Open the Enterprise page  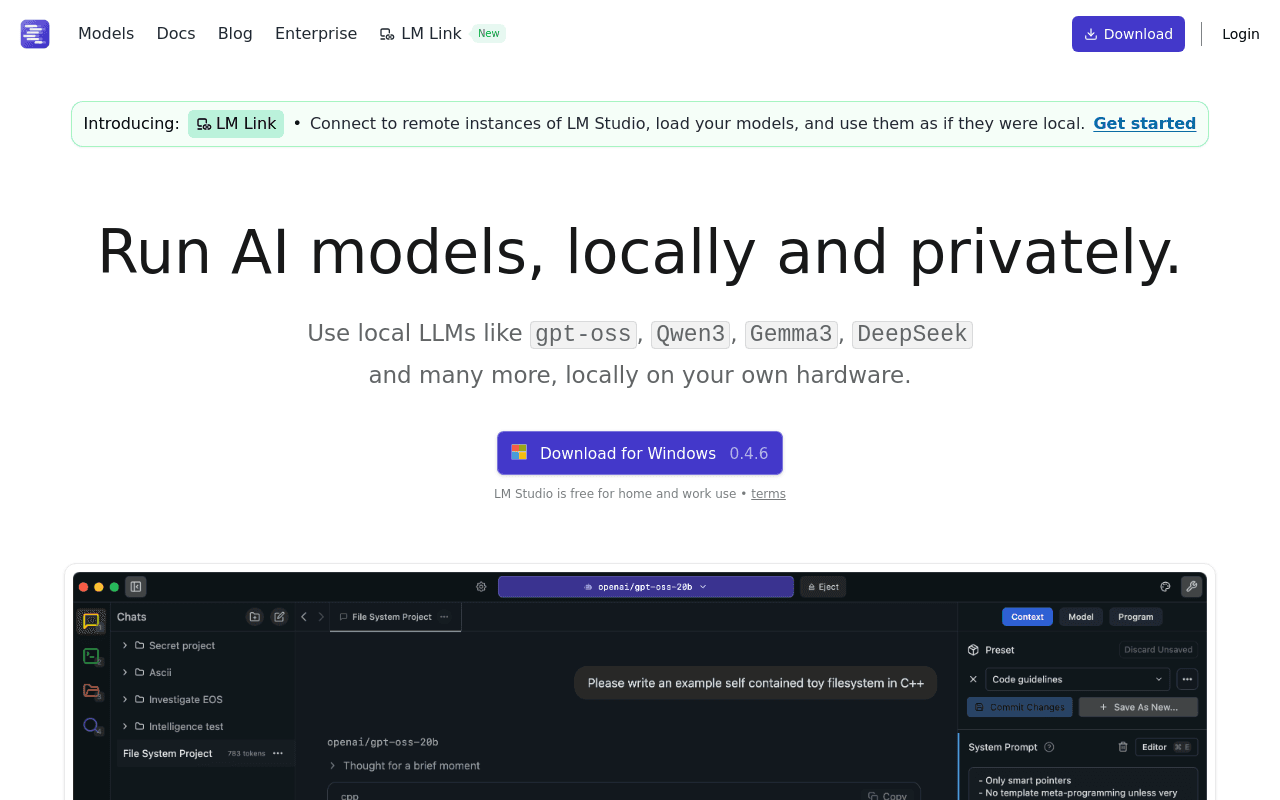tap(316, 34)
